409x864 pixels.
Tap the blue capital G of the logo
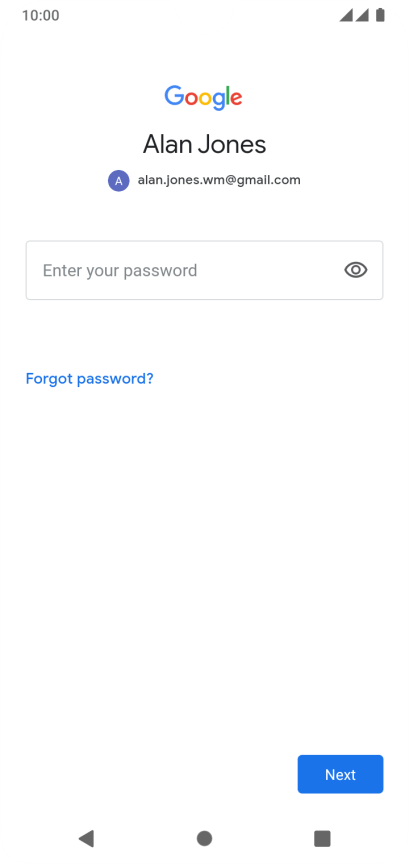coord(174,95)
